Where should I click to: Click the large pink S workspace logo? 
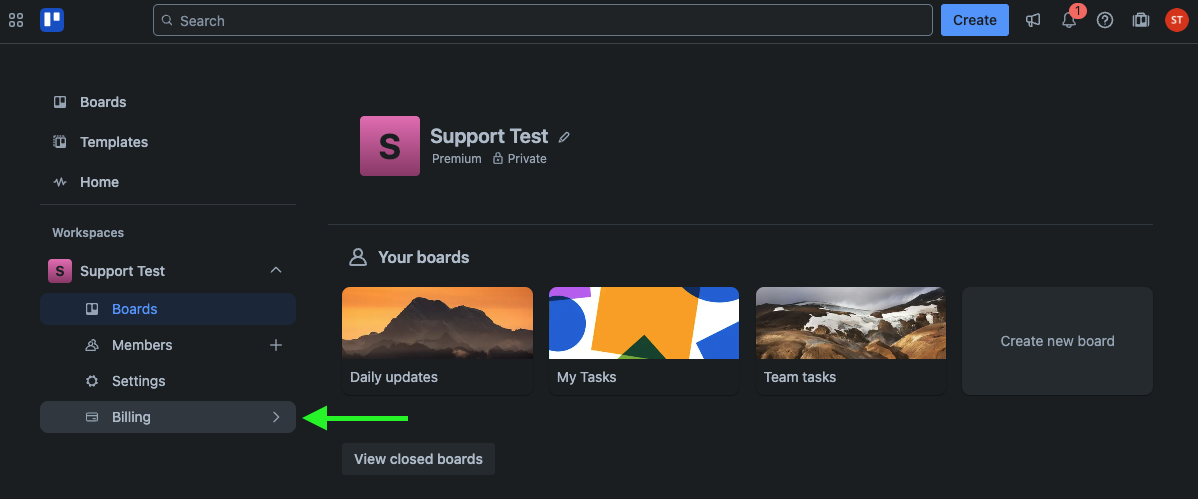point(390,146)
